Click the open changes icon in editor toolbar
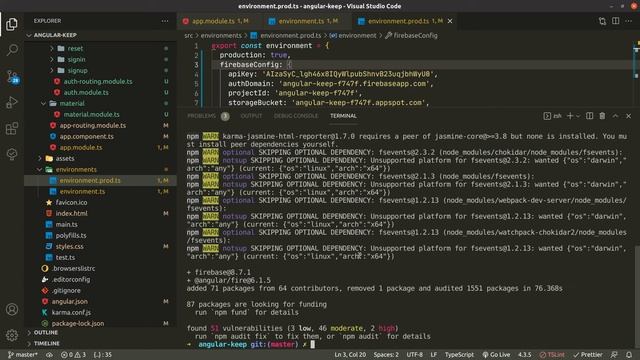The width and height of the screenshot is (640, 360). pyautogui.click(x=602, y=21)
